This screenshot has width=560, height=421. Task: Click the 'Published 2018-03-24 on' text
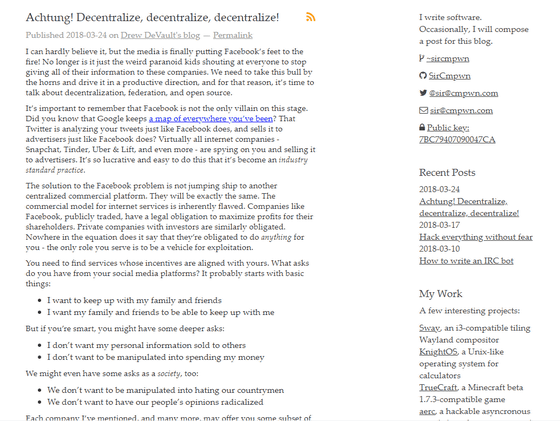tap(72, 35)
